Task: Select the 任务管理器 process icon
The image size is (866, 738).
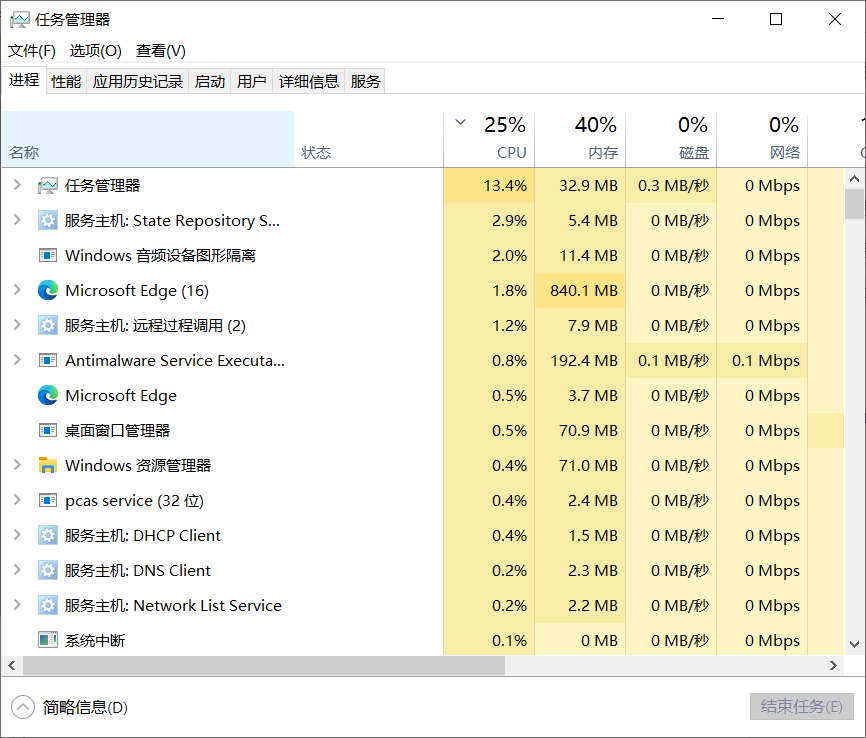Action: 47,186
